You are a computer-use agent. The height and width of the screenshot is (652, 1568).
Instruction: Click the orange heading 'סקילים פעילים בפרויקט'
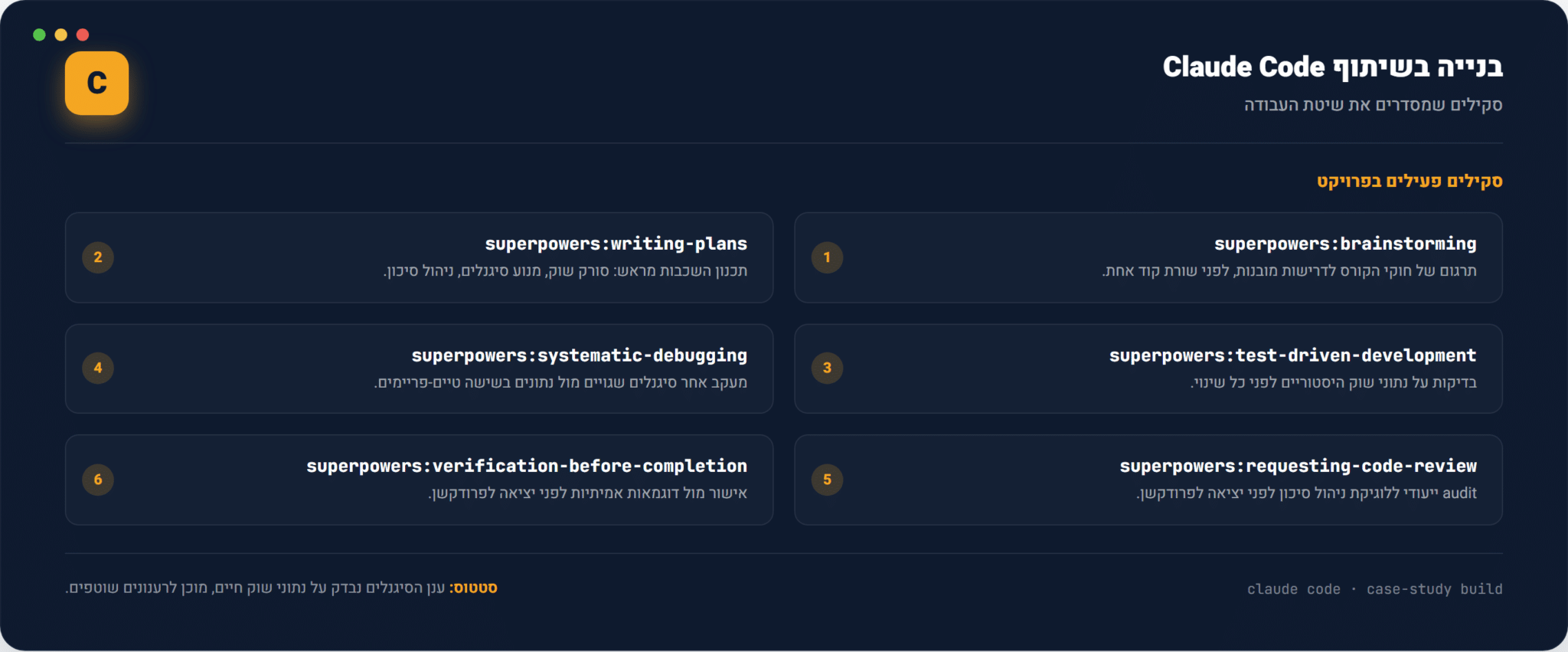[x=1410, y=182]
